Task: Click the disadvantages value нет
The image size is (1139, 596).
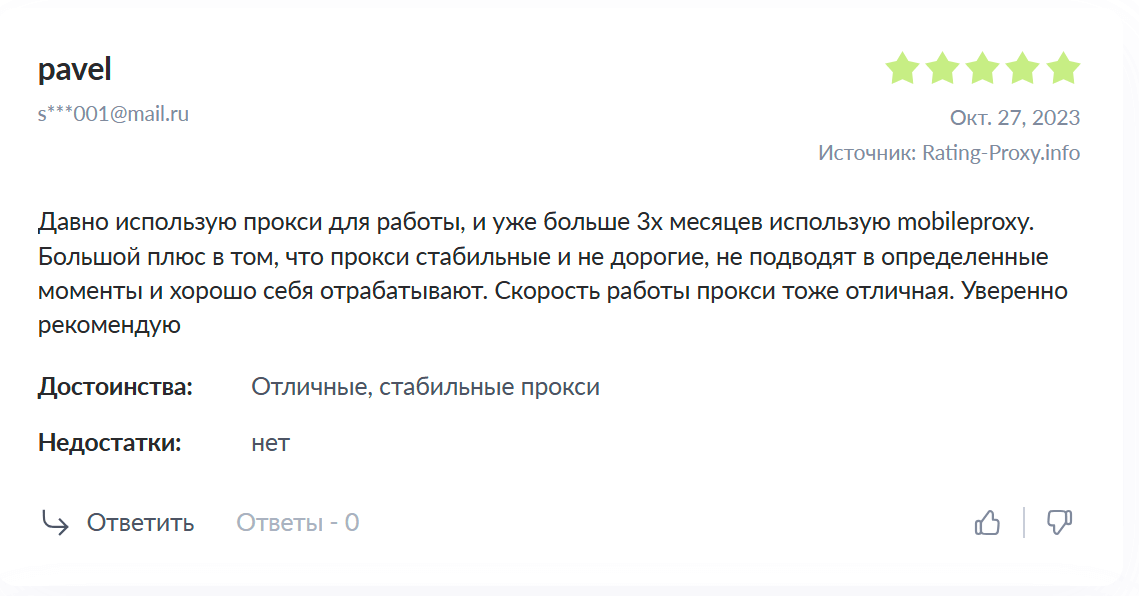Action: [x=270, y=443]
